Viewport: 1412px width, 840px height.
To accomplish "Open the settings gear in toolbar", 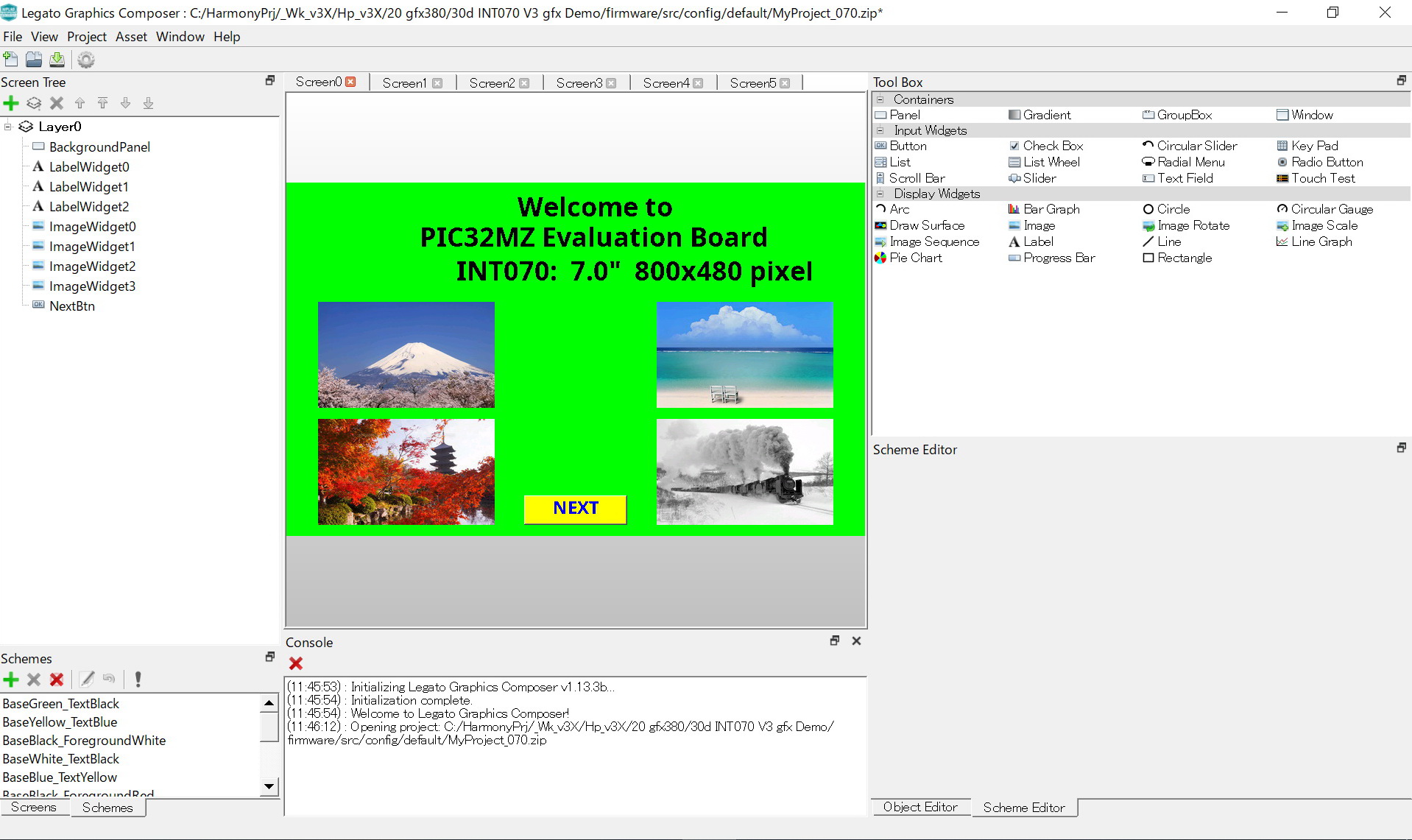I will 86,60.
